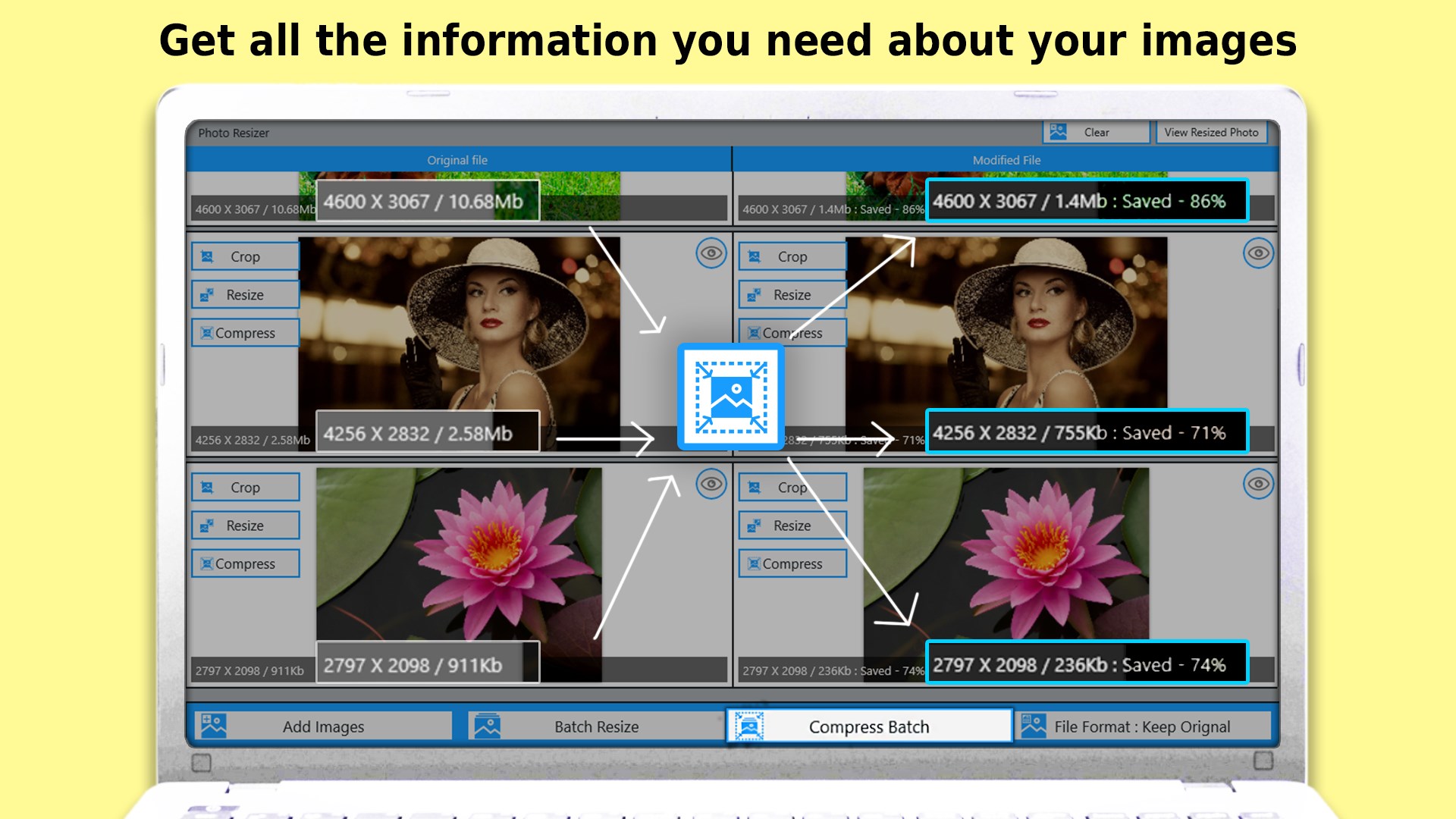
Task: Click the File Format picture icon
Action: pos(1033,726)
